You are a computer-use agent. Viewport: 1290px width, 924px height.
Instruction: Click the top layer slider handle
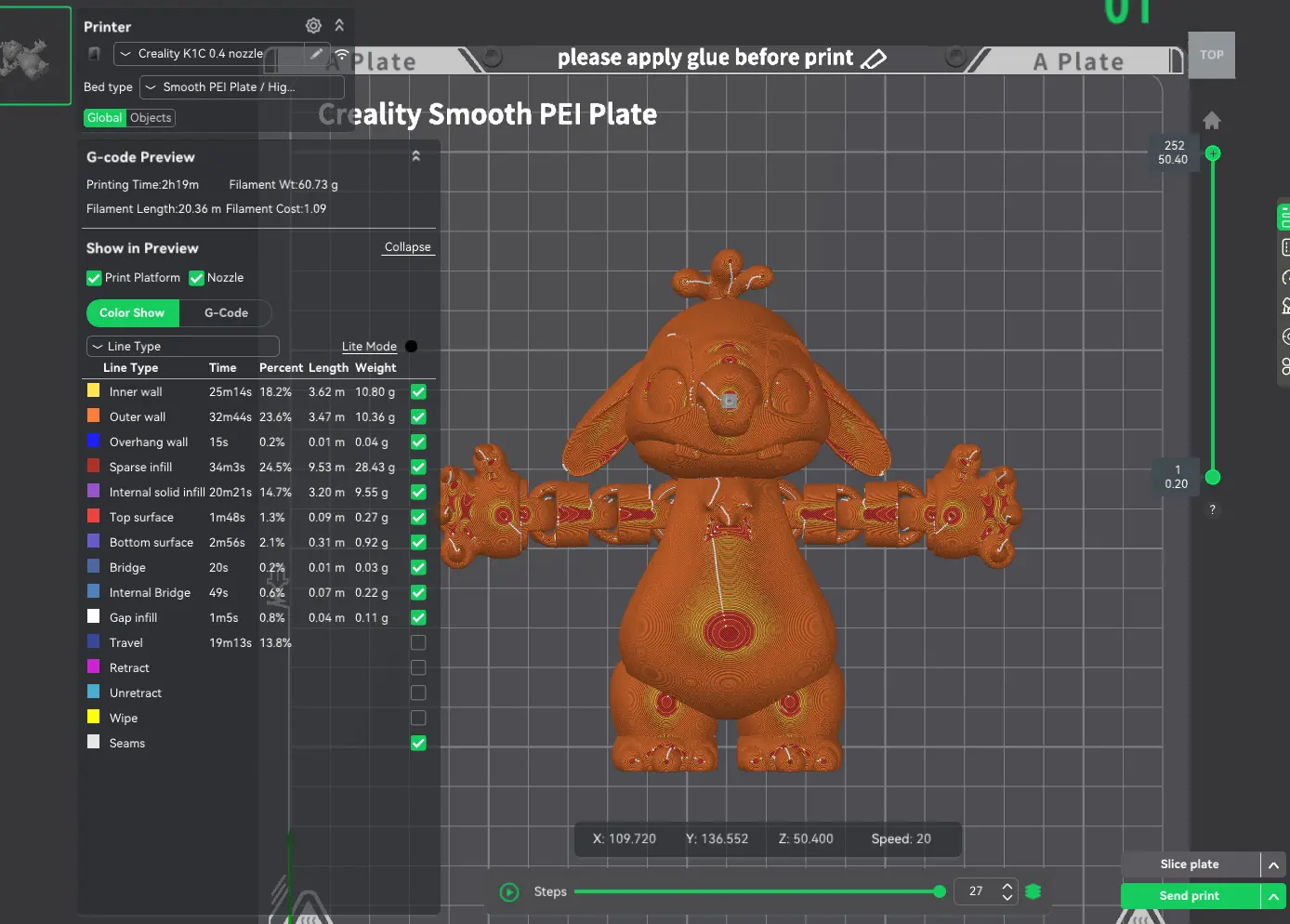click(x=1213, y=153)
